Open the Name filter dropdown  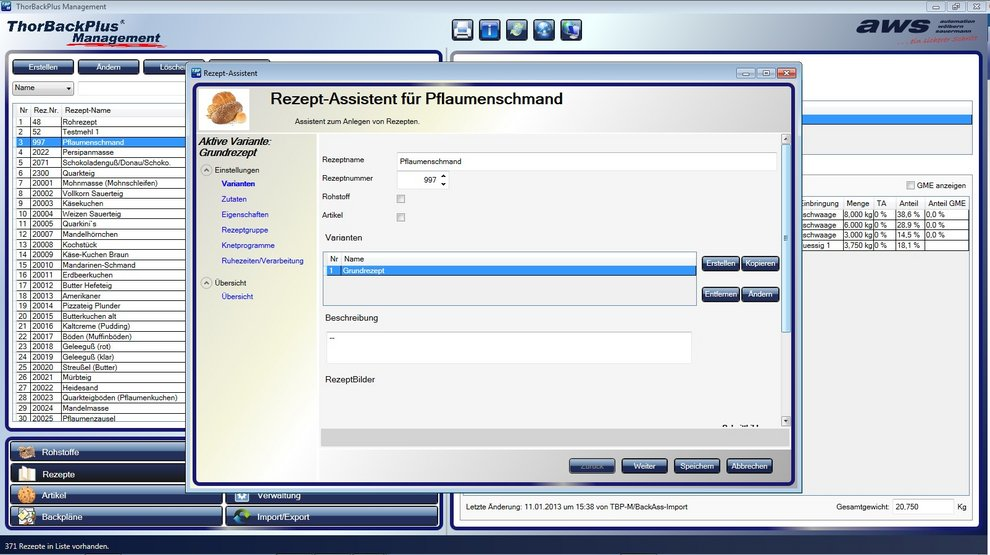tap(43, 88)
